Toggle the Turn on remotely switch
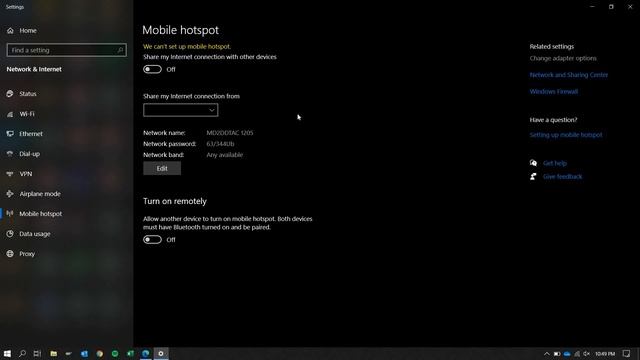Viewport: 640px width, 360px height. (x=152, y=240)
